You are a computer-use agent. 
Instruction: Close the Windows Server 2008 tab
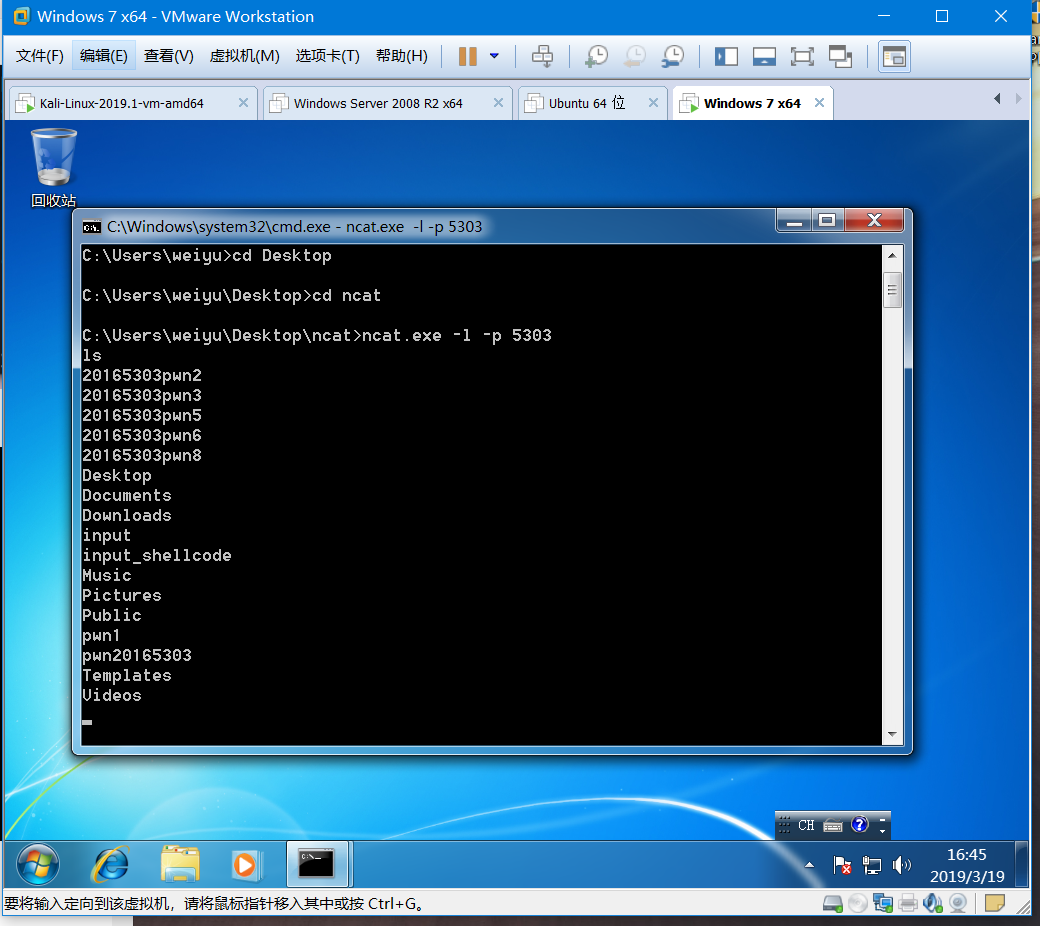click(x=498, y=103)
